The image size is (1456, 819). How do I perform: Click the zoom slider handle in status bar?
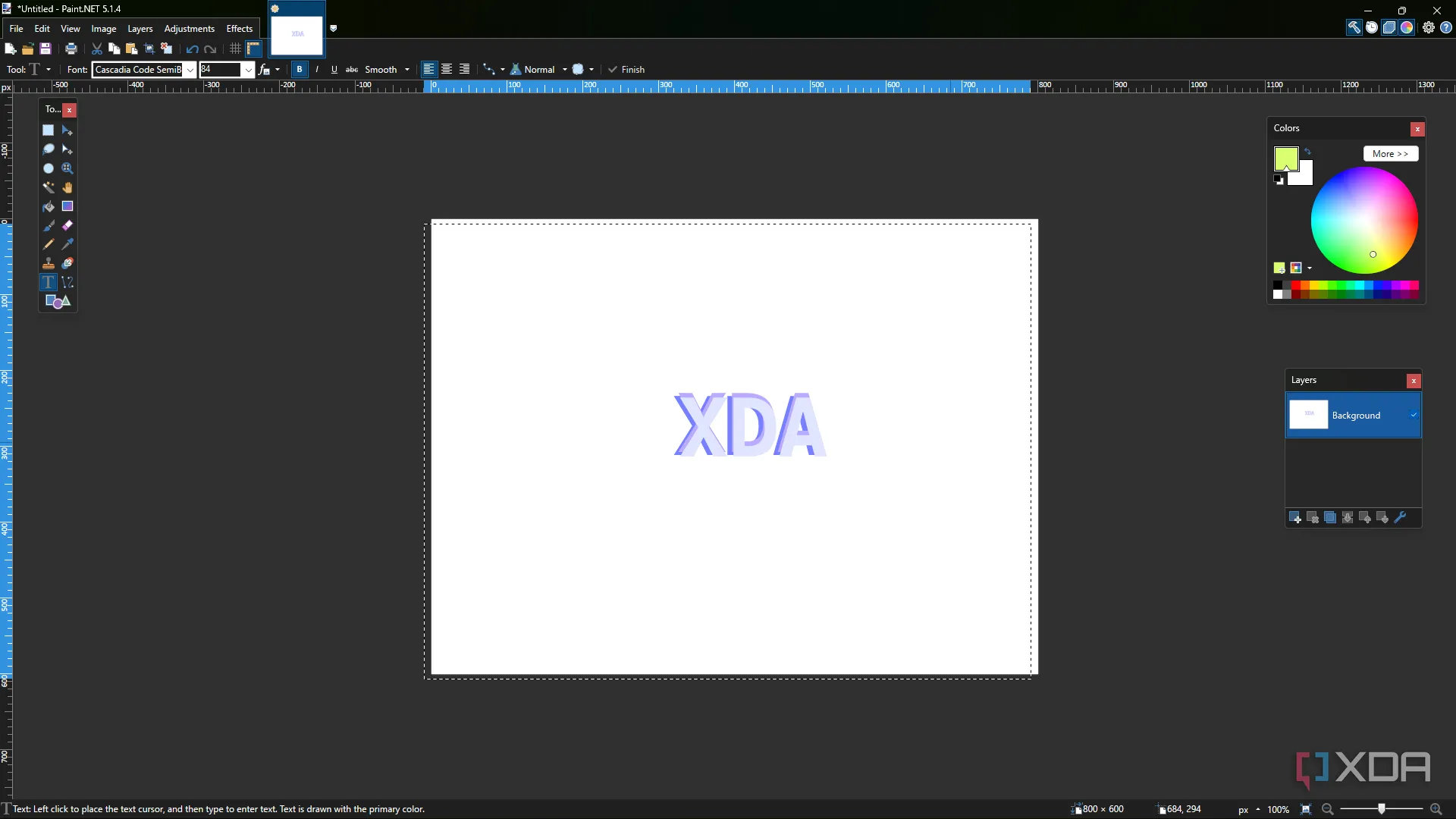(1382, 809)
